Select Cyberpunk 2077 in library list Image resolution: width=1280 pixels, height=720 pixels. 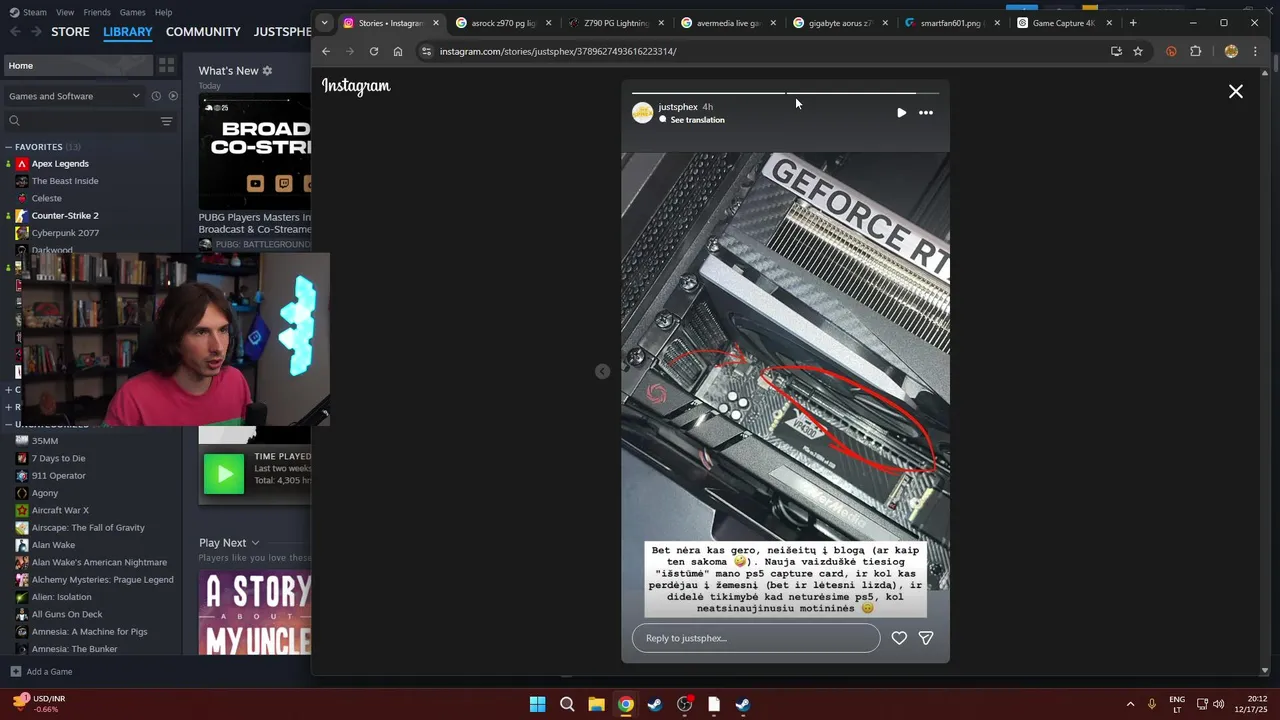(x=65, y=233)
